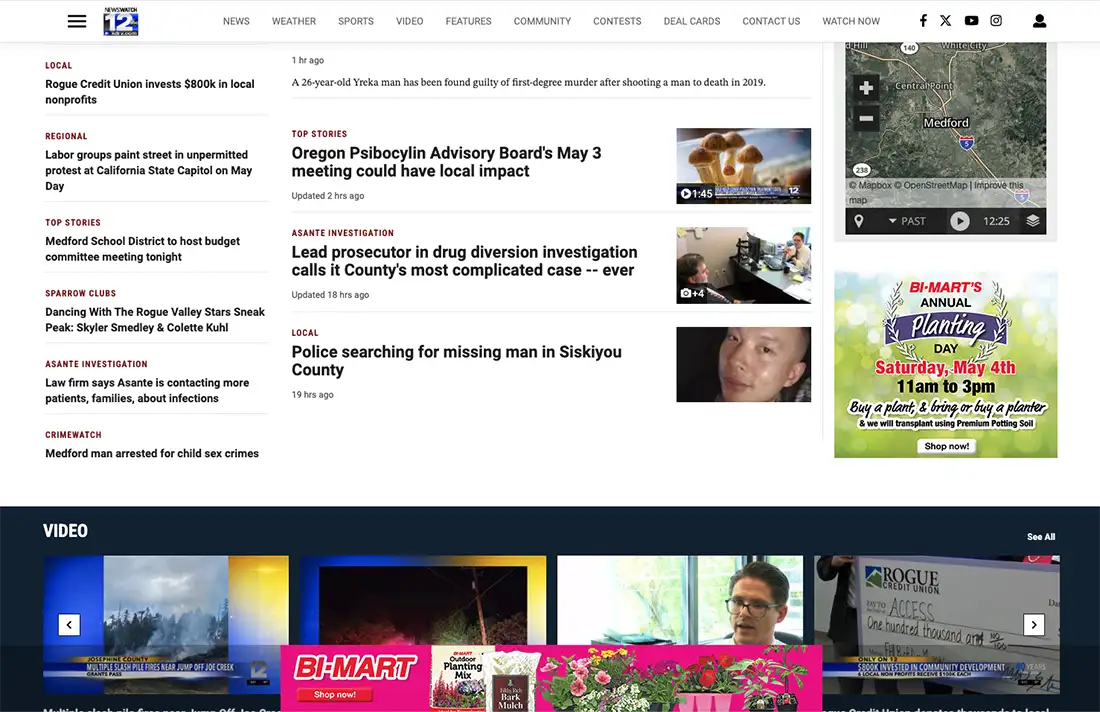Open the night fire video thumbnail
1100x712 pixels.
(x=423, y=600)
